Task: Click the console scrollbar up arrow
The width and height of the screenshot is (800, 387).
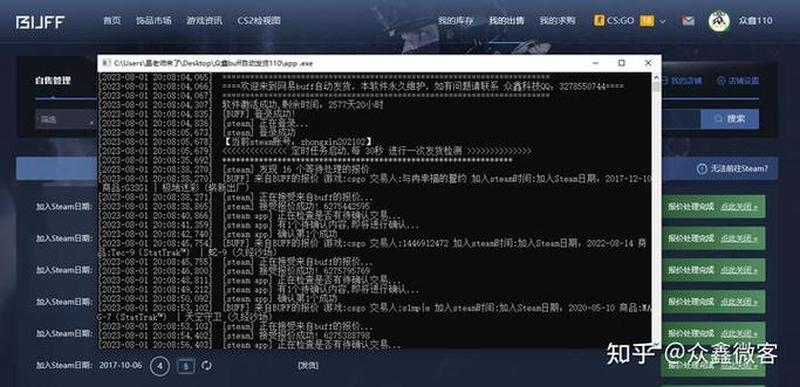Action: (656, 77)
